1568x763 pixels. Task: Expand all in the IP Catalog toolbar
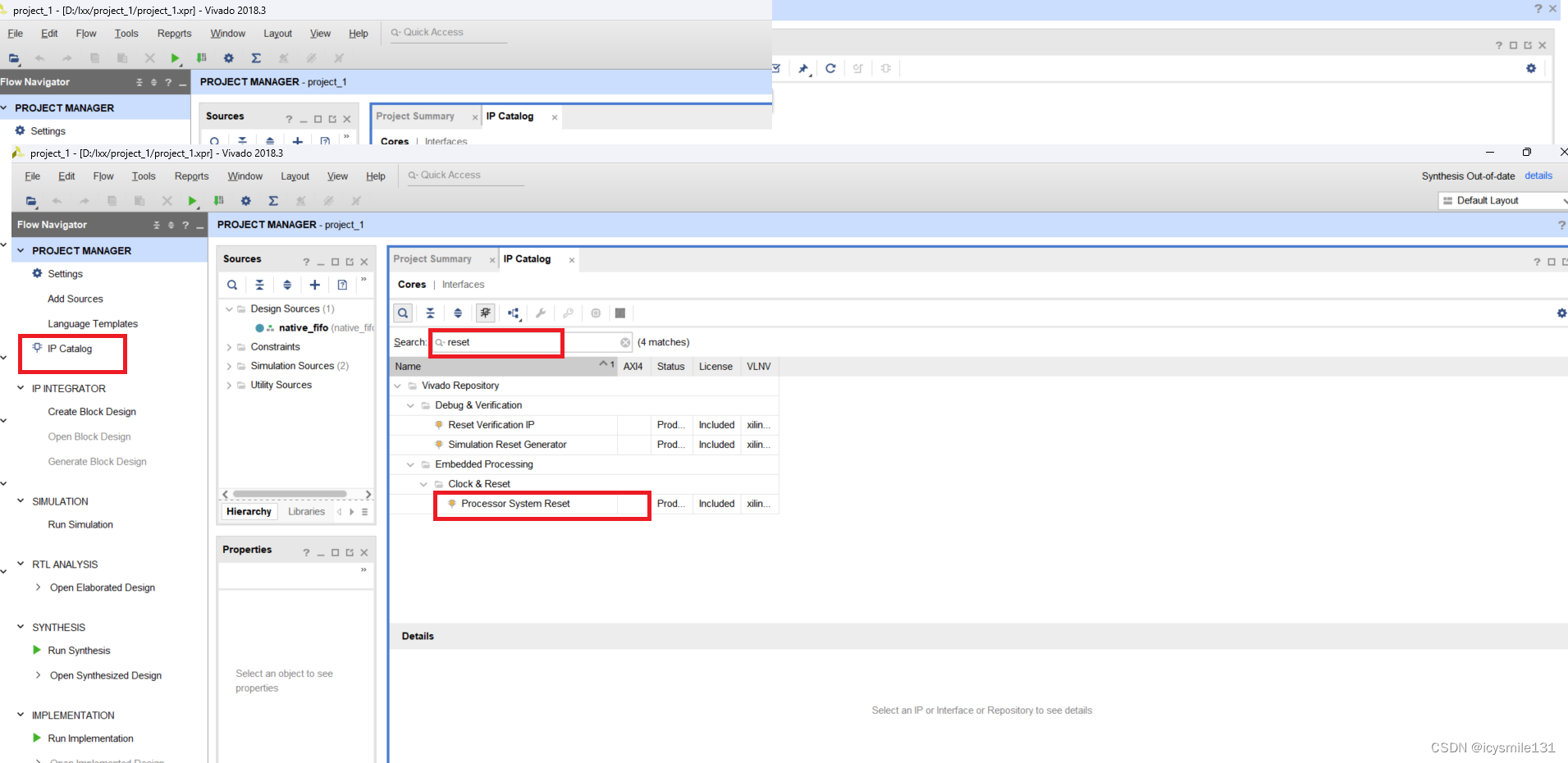(458, 313)
